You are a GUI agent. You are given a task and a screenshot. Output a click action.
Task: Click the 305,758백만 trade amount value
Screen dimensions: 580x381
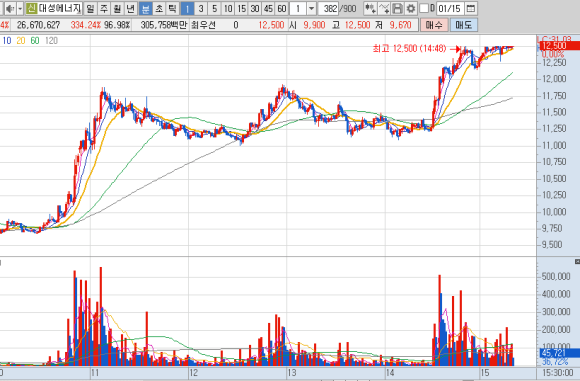pyautogui.click(x=164, y=25)
